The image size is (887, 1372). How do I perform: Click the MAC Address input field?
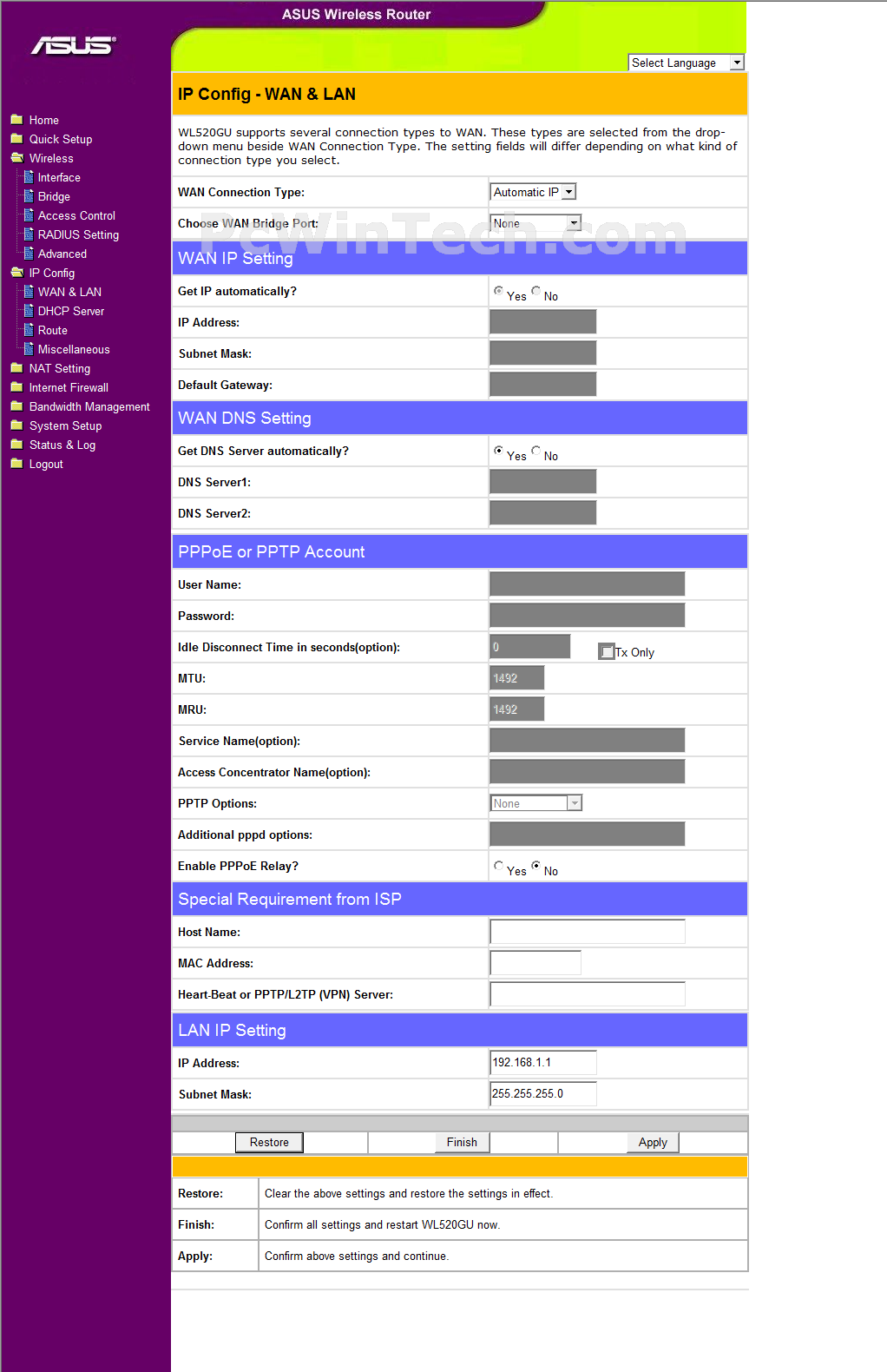[535, 963]
